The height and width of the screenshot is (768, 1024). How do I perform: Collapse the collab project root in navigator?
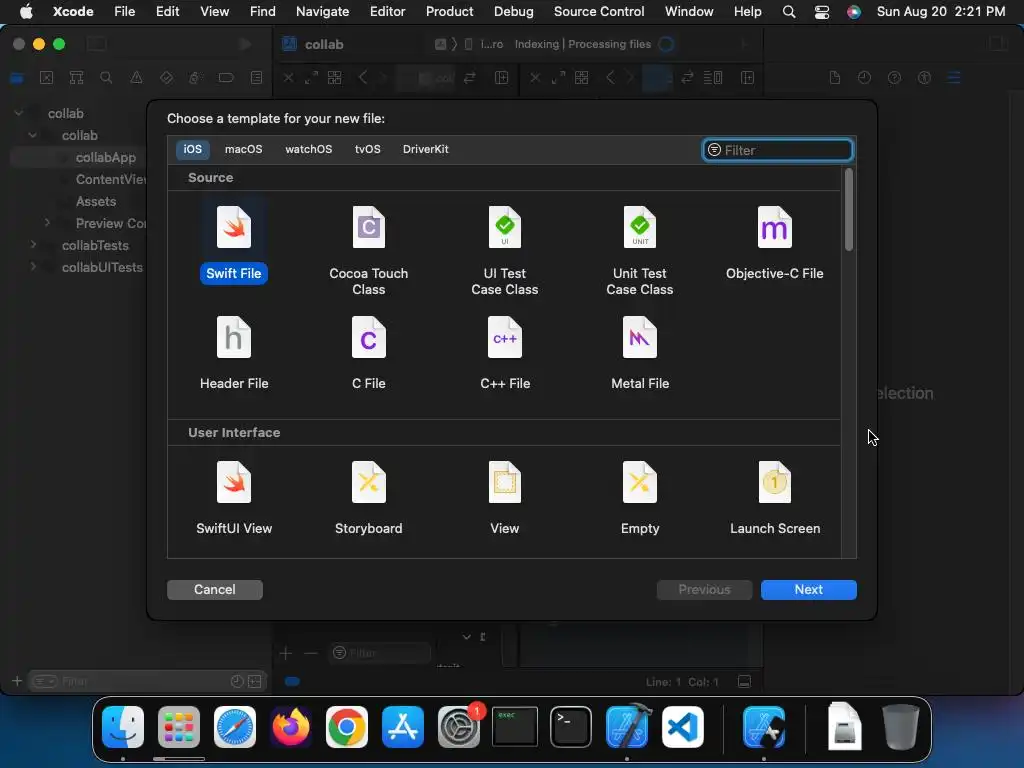[19, 113]
